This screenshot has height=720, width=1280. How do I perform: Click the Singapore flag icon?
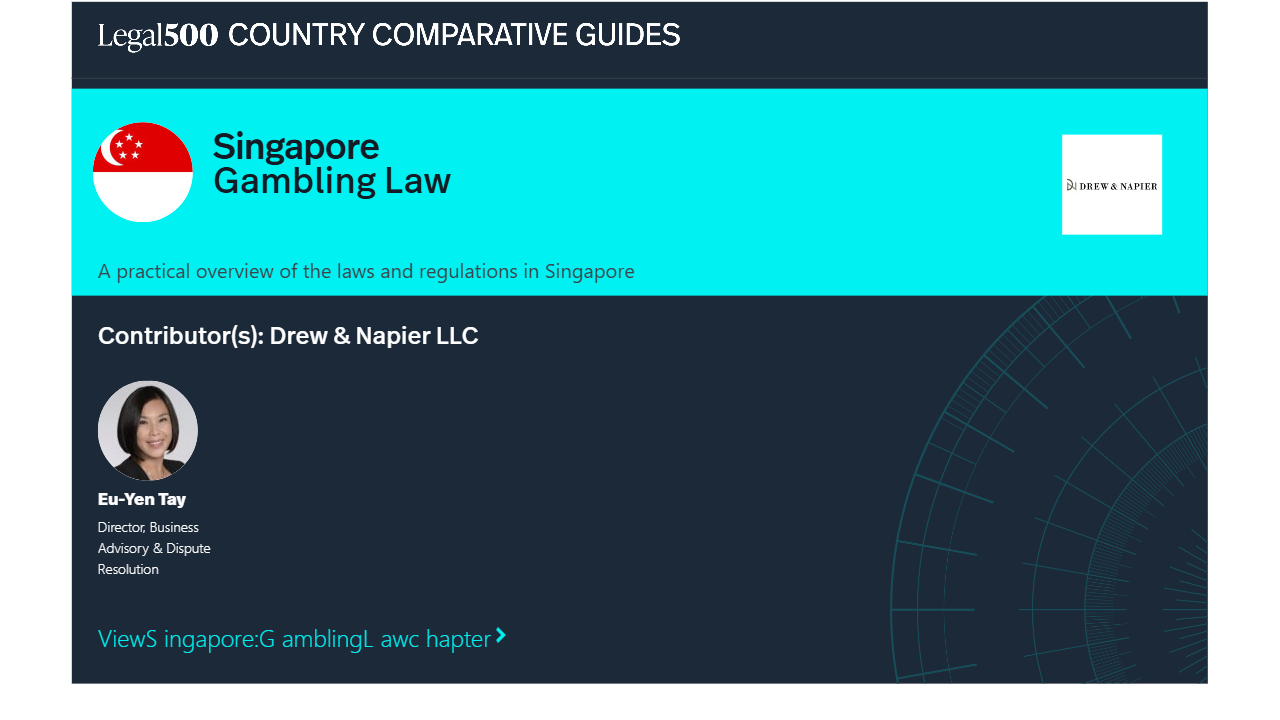click(x=143, y=172)
